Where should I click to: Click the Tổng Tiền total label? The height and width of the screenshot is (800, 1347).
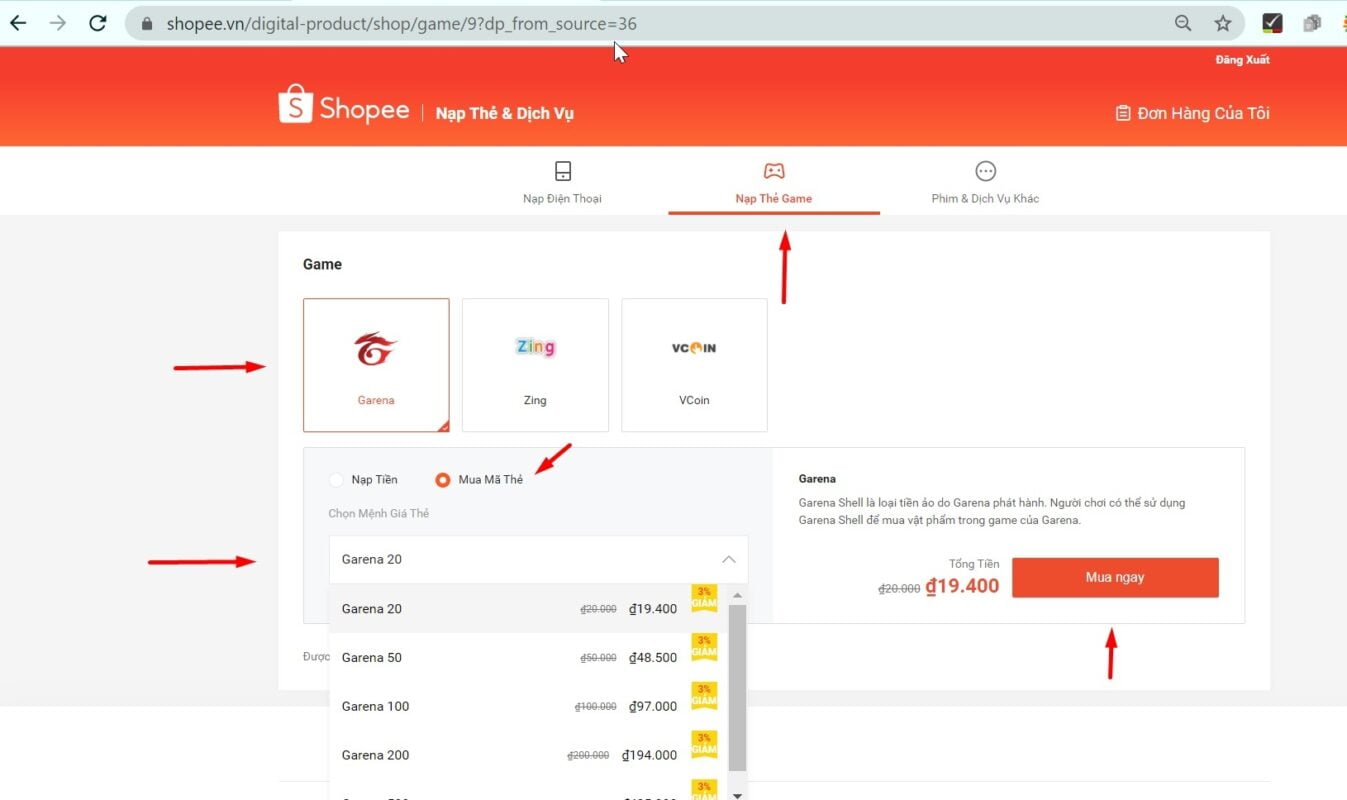(x=974, y=564)
